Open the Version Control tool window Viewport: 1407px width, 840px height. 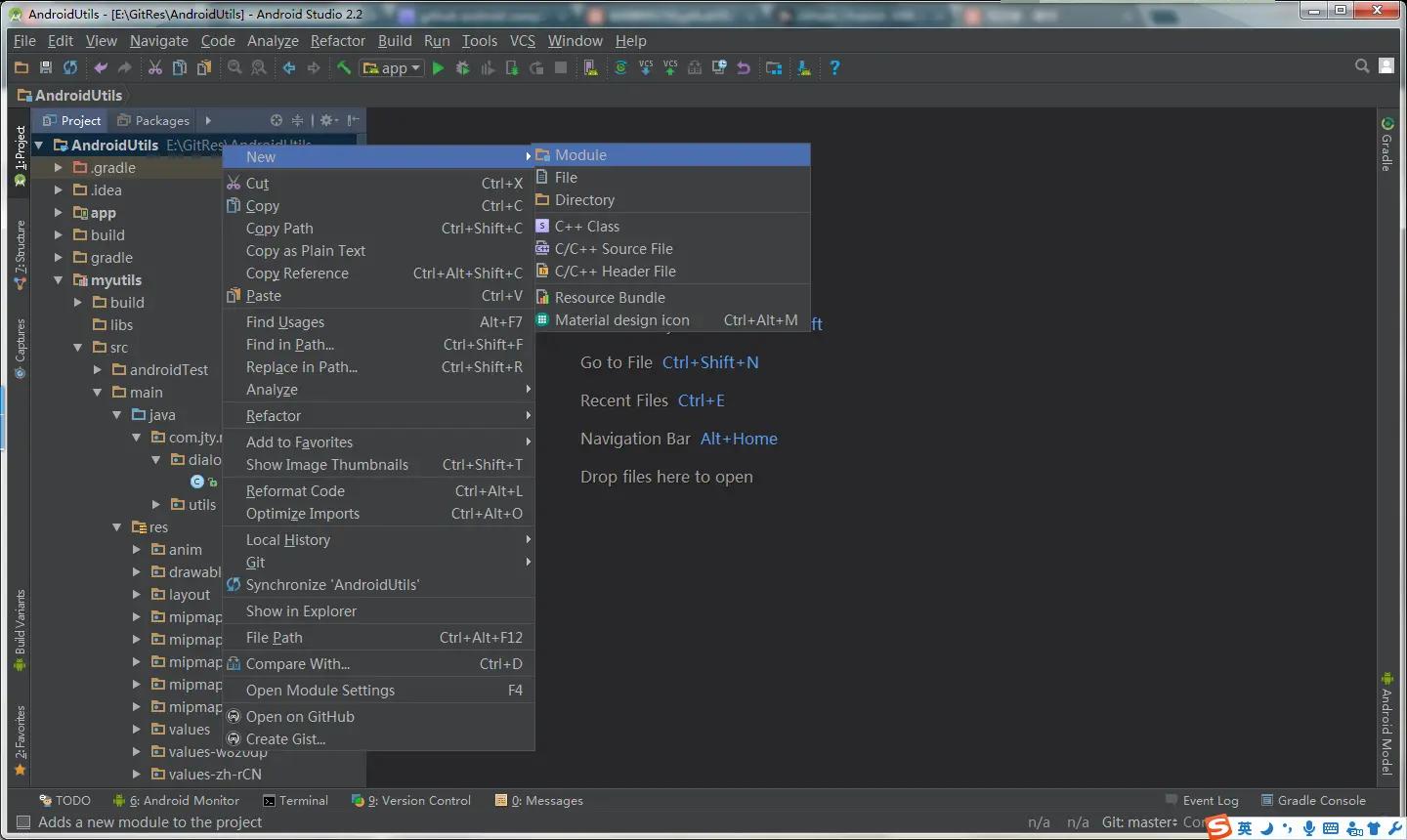pos(411,800)
